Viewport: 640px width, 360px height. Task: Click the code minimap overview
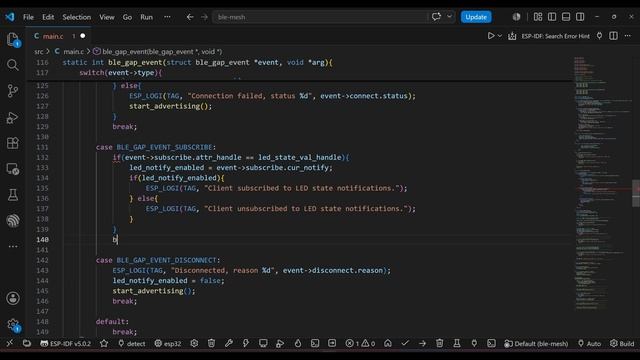(602, 184)
